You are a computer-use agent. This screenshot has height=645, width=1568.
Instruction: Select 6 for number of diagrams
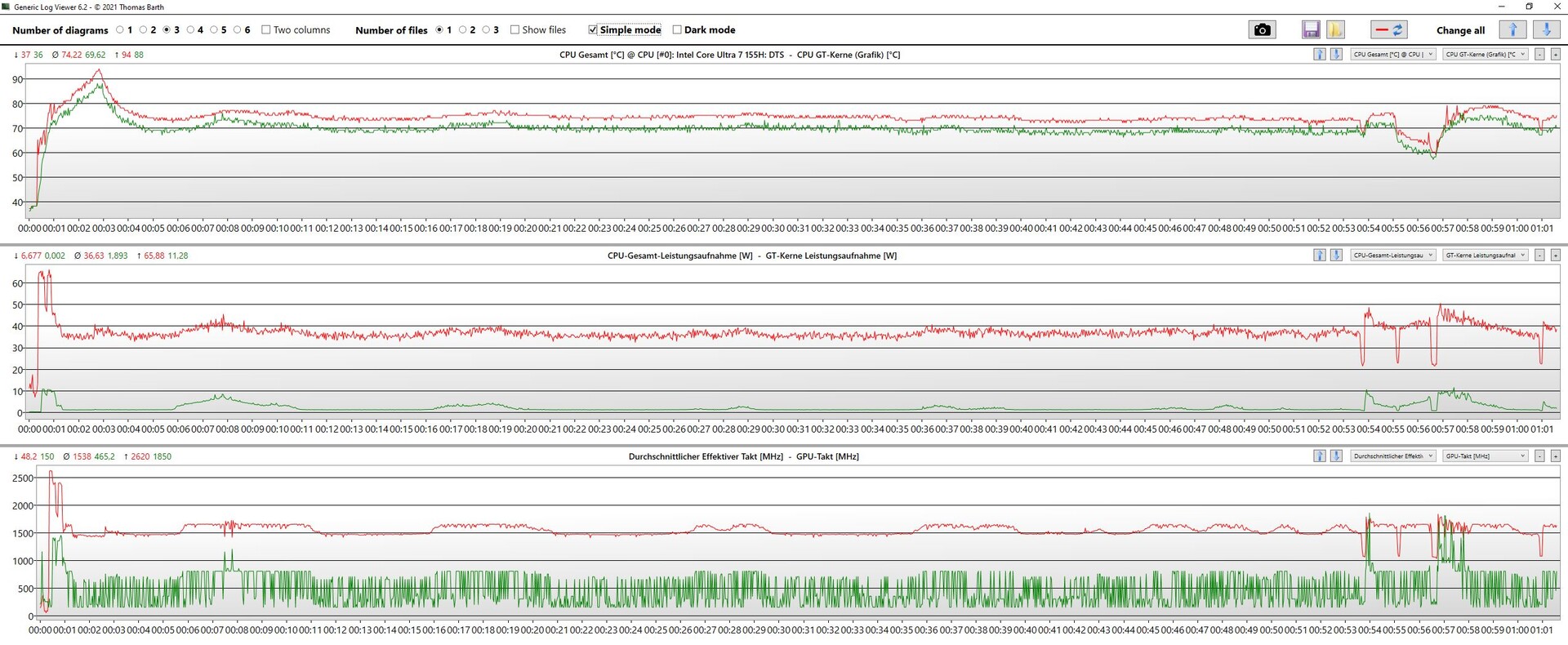tap(238, 30)
